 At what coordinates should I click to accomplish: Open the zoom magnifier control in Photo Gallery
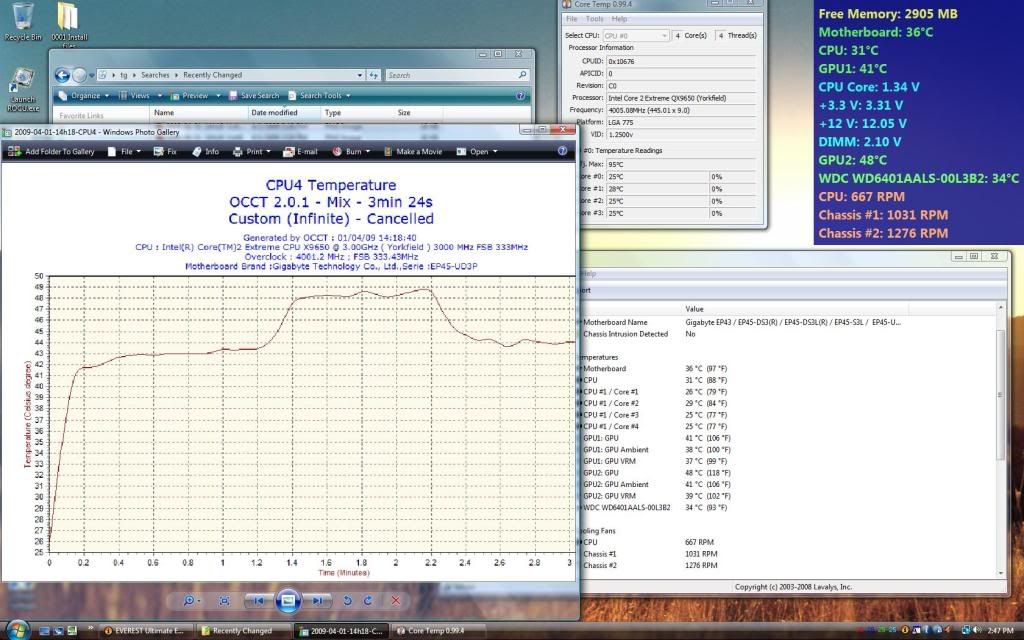191,601
